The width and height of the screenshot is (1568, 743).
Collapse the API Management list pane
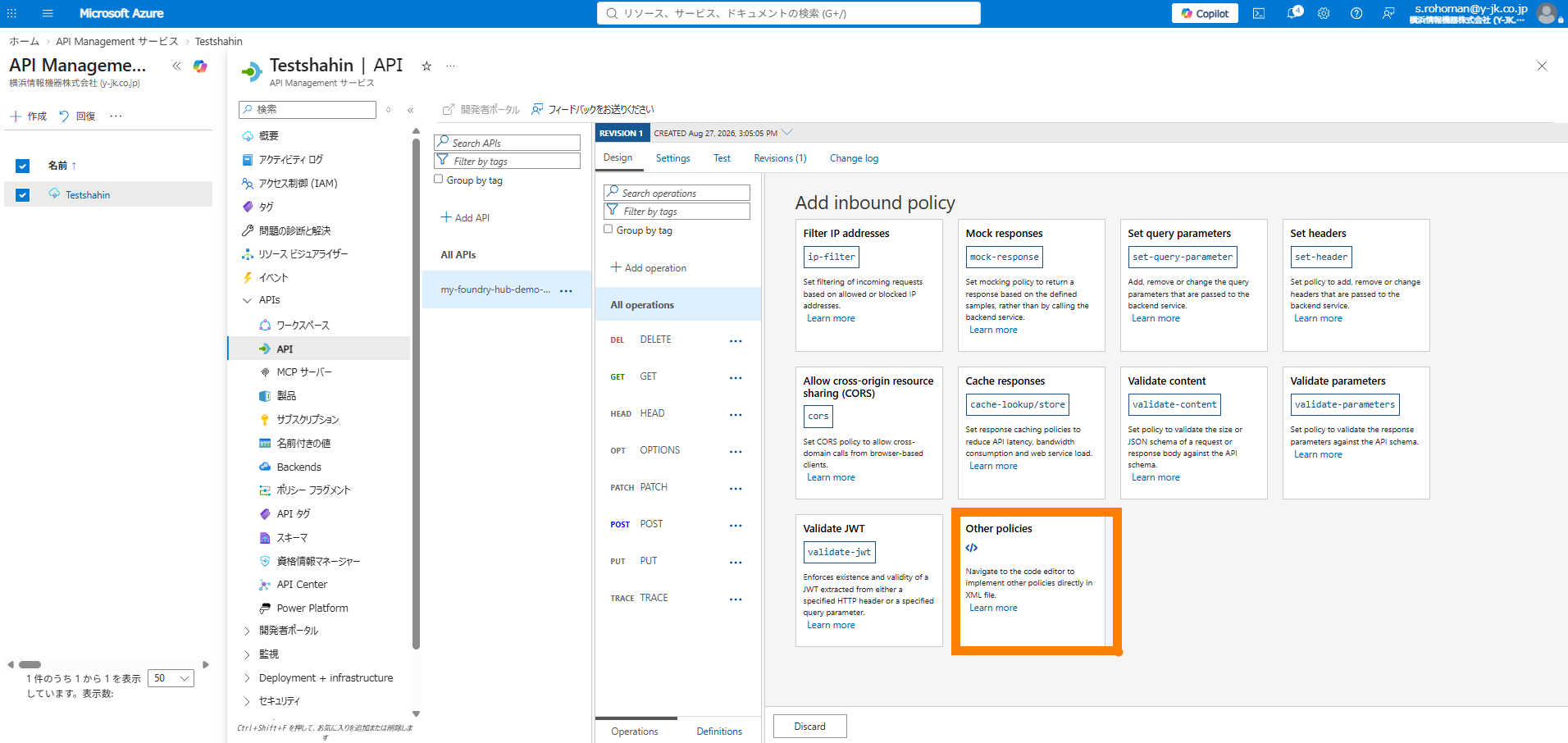[x=176, y=66]
